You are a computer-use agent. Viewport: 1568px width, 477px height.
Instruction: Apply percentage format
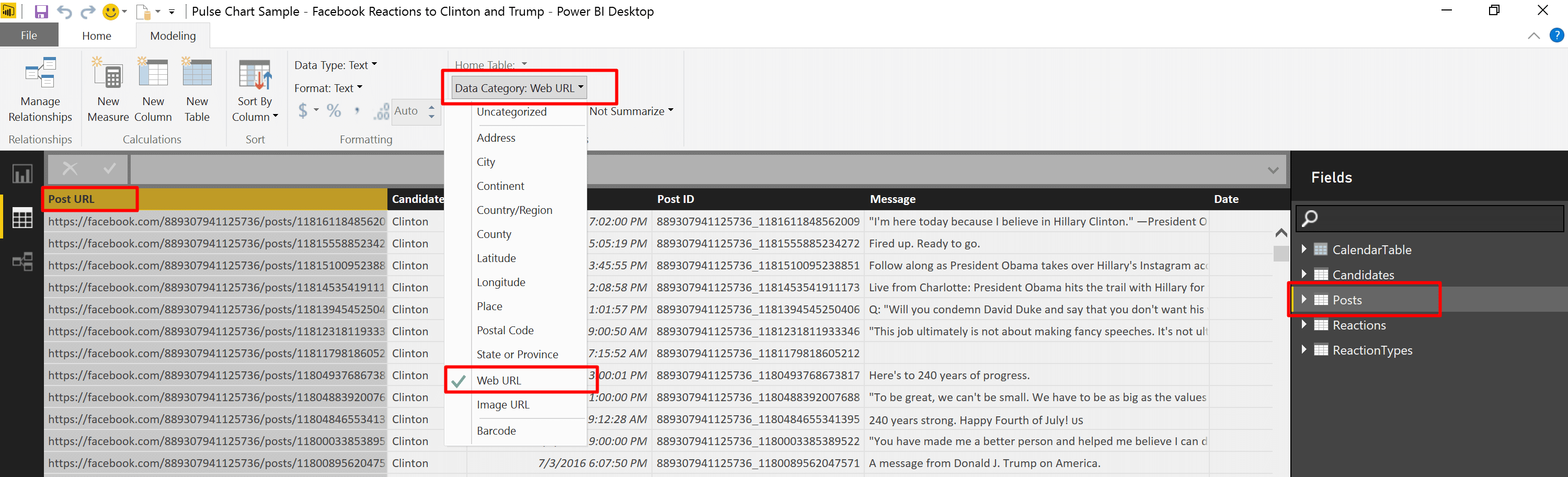pos(334,111)
